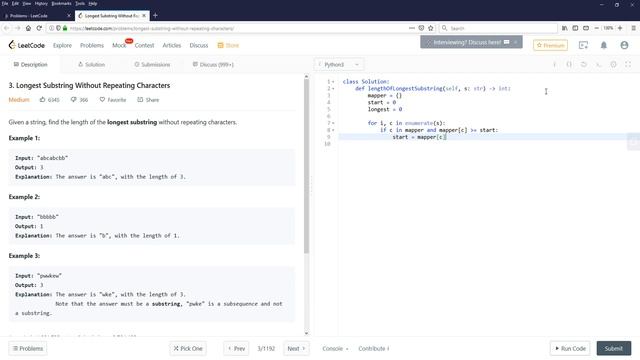Image resolution: width=640 pixels, height=360 pixels.
Task: Click the browser forward arrow
Action: 18,28
